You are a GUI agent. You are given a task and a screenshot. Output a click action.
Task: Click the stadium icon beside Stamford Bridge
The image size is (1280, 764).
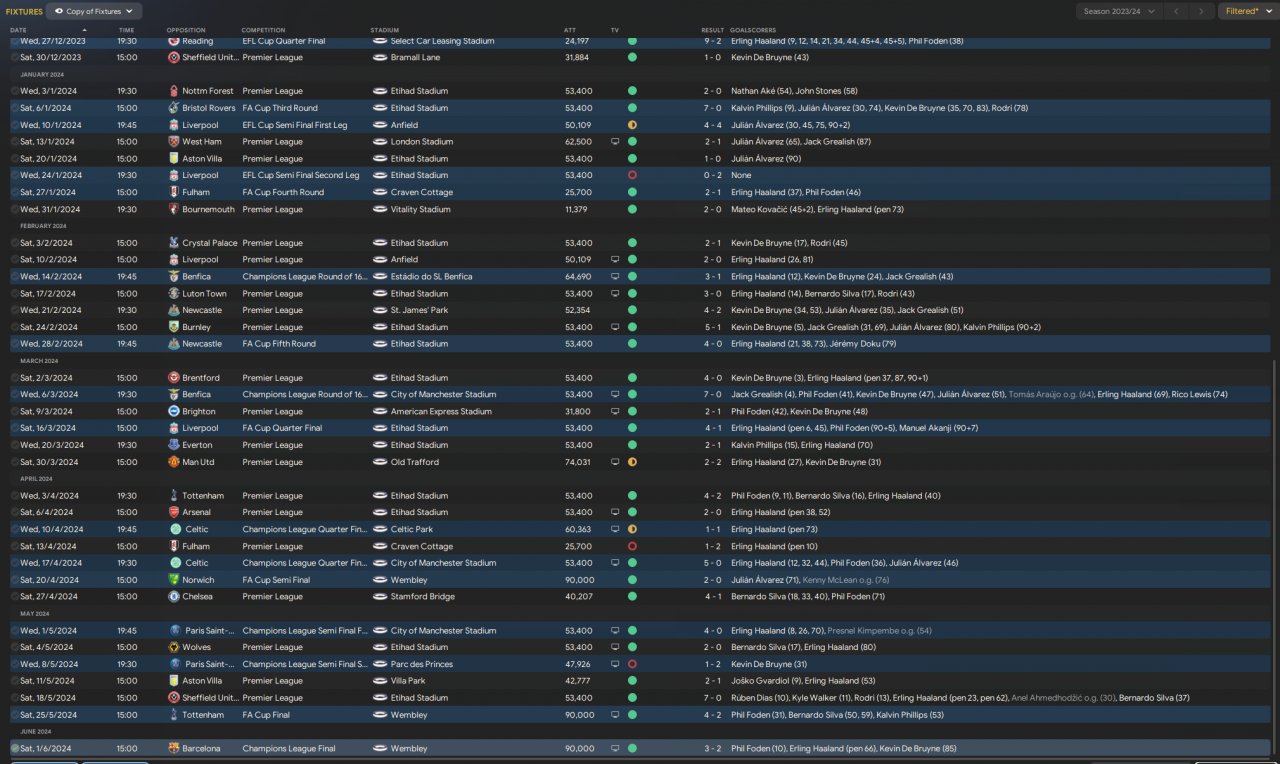(379, 597)
